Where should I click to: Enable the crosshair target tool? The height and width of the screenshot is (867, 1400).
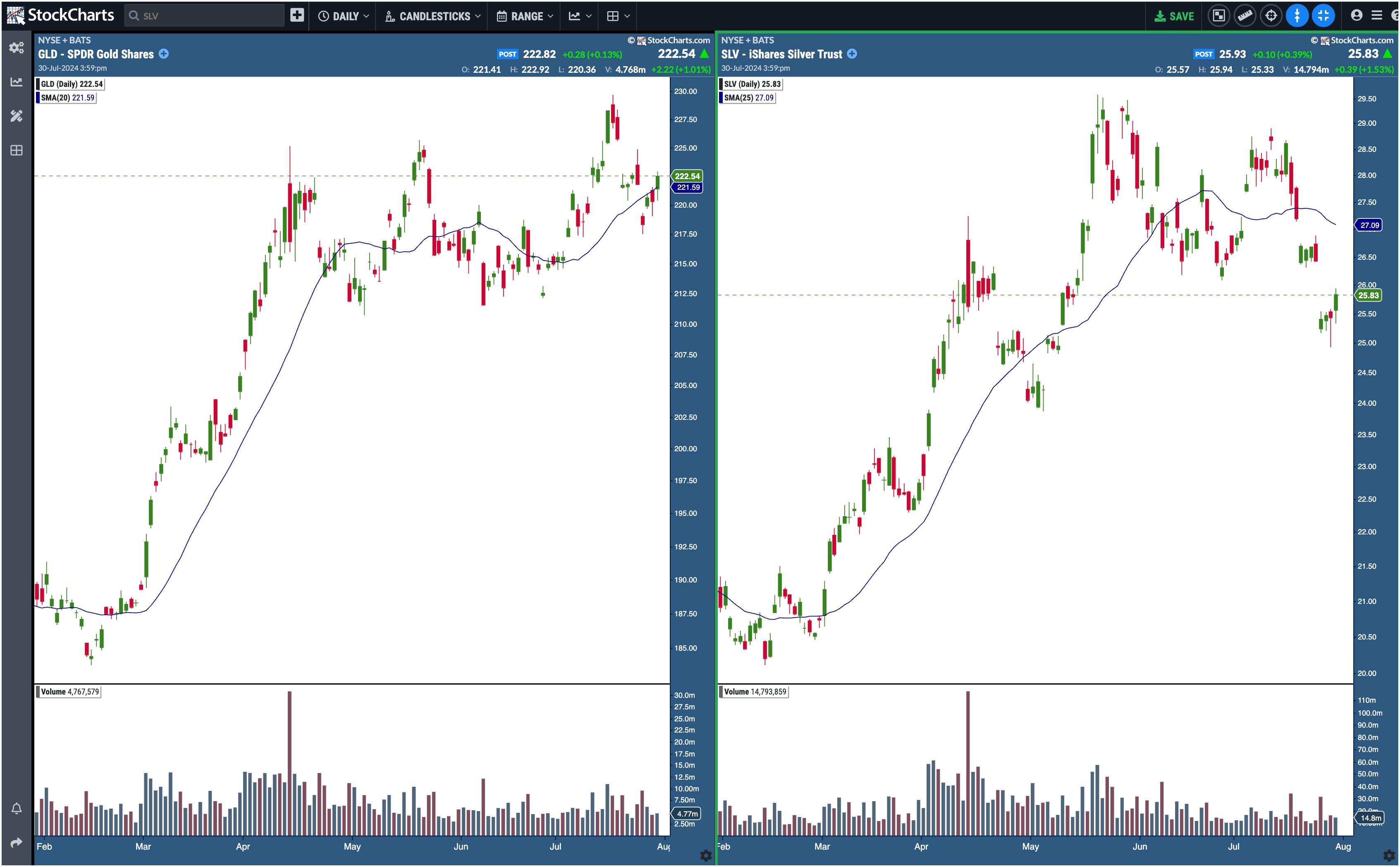click(1271, 16)
